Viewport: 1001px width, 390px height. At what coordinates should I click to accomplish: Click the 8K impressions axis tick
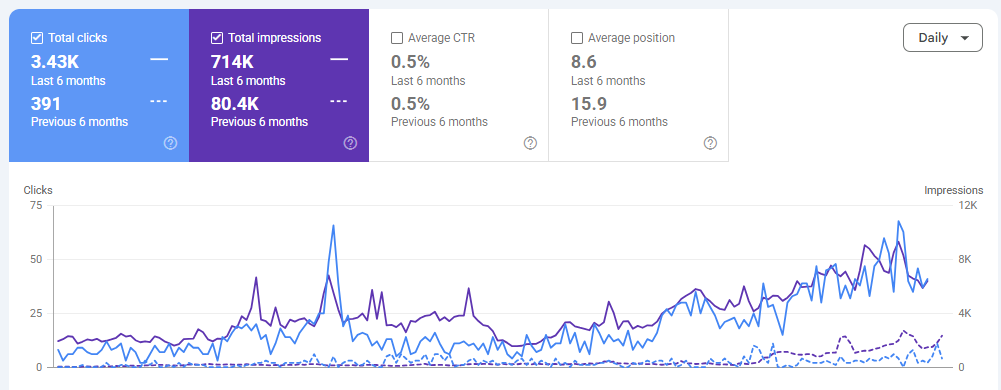tap(965, 260)
